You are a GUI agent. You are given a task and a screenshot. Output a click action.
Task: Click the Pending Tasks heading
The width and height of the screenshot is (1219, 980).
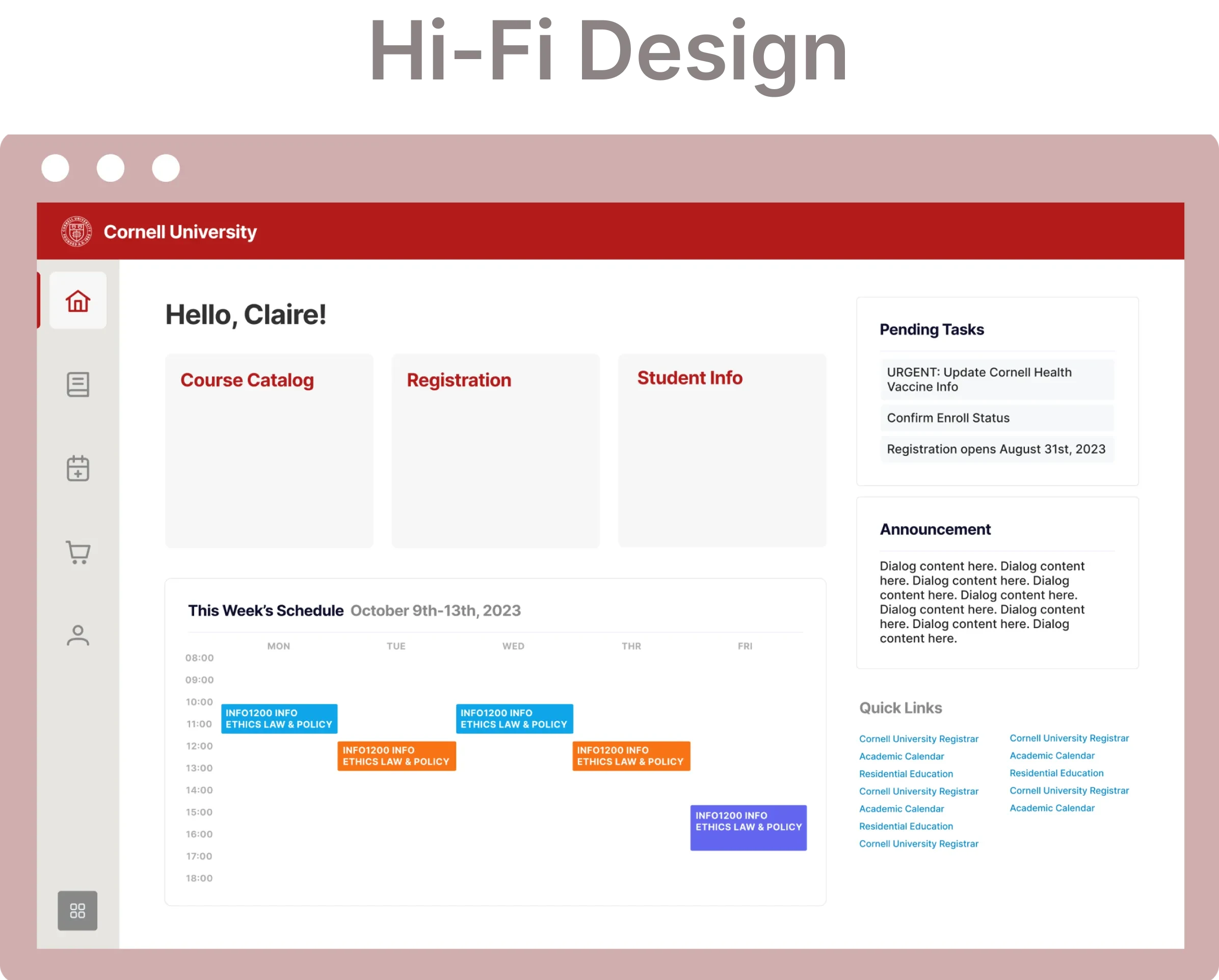coord(932,330)
